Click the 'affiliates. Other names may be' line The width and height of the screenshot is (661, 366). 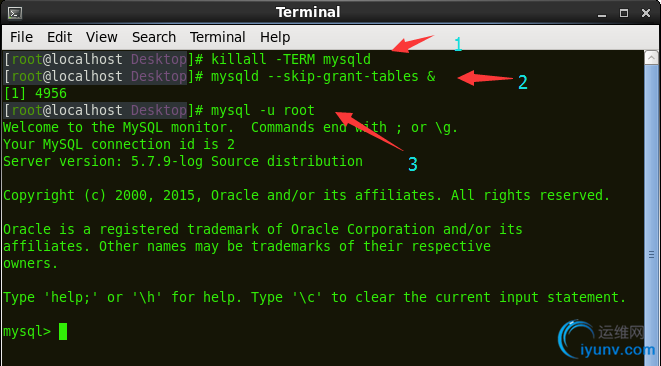pyautogui.click(x=247, y=246)
